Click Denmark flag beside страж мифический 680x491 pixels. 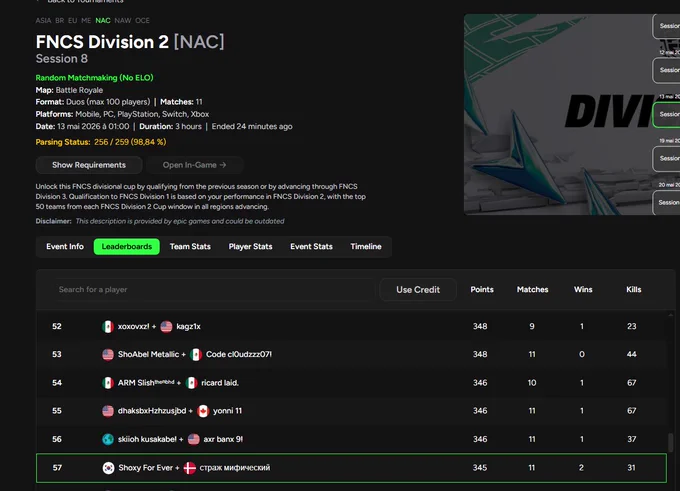click(x=190, y=468)
